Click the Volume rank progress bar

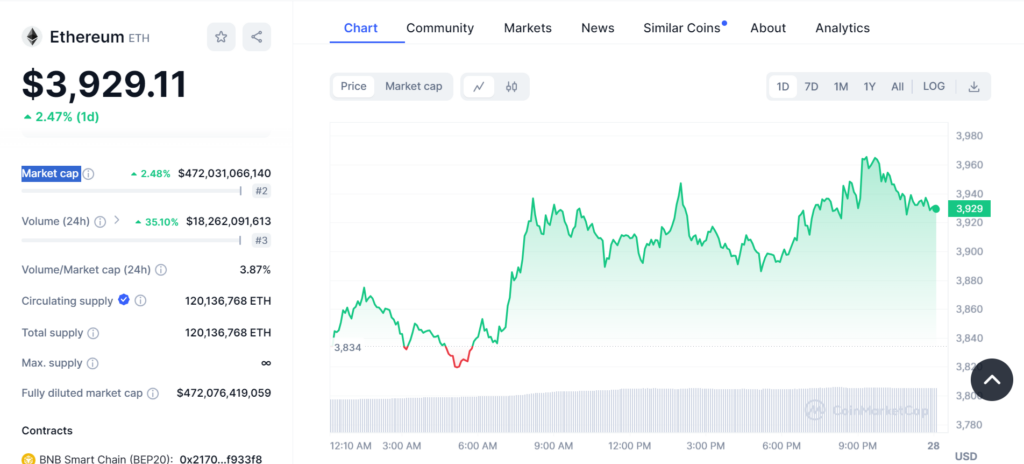tap(131, 240)
